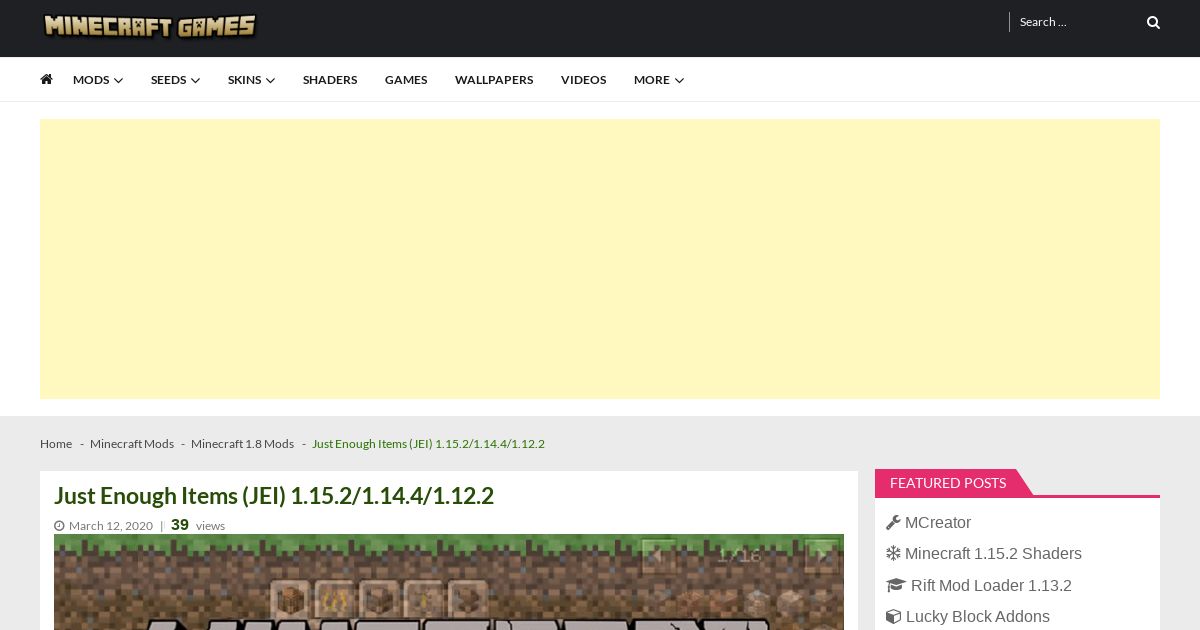Click the FEATURED POSTS tab heading

tap(948, 483)
